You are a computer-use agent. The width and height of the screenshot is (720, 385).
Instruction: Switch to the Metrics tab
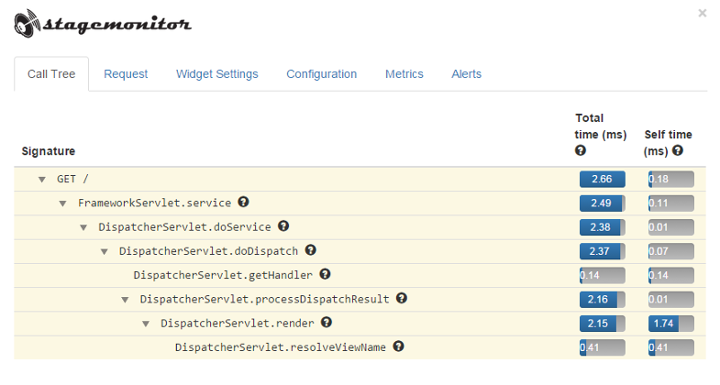pos(404,74)
